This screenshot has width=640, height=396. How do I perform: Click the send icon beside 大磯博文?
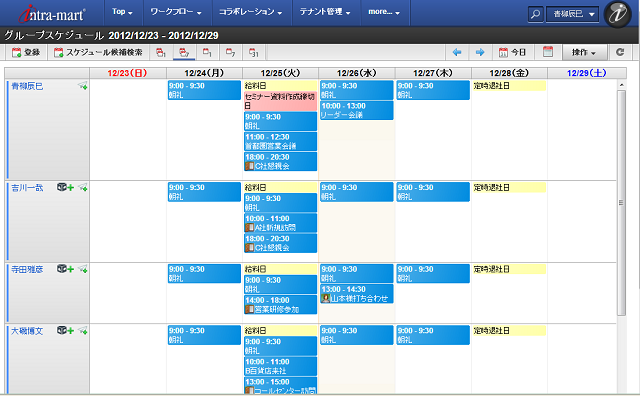click(83, 330)
